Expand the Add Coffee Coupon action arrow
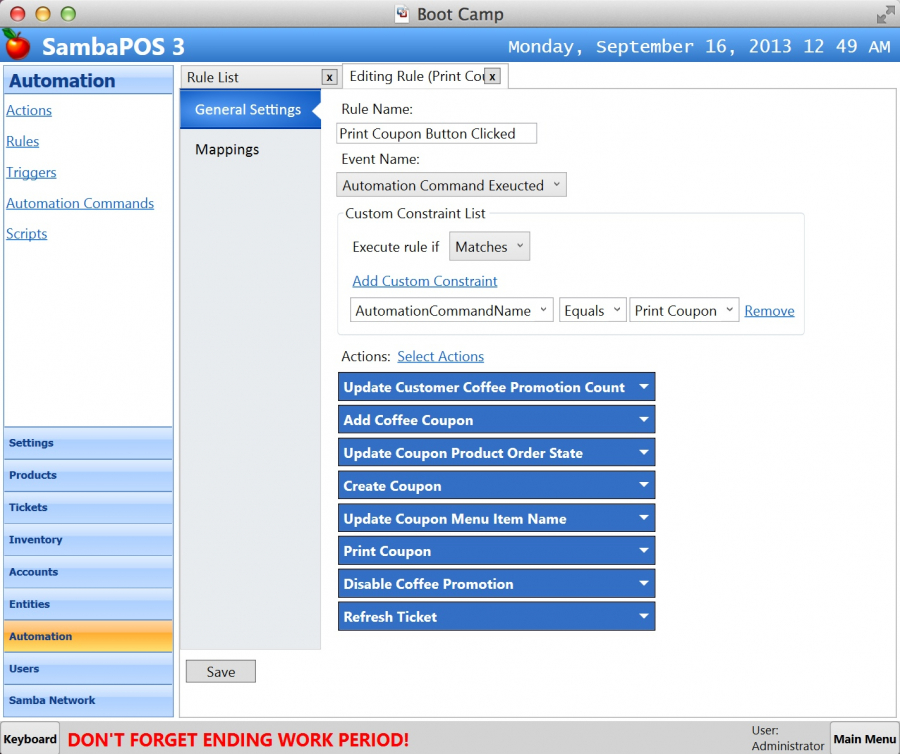This screenshot has width=900, height=754. tap(644, 420)
